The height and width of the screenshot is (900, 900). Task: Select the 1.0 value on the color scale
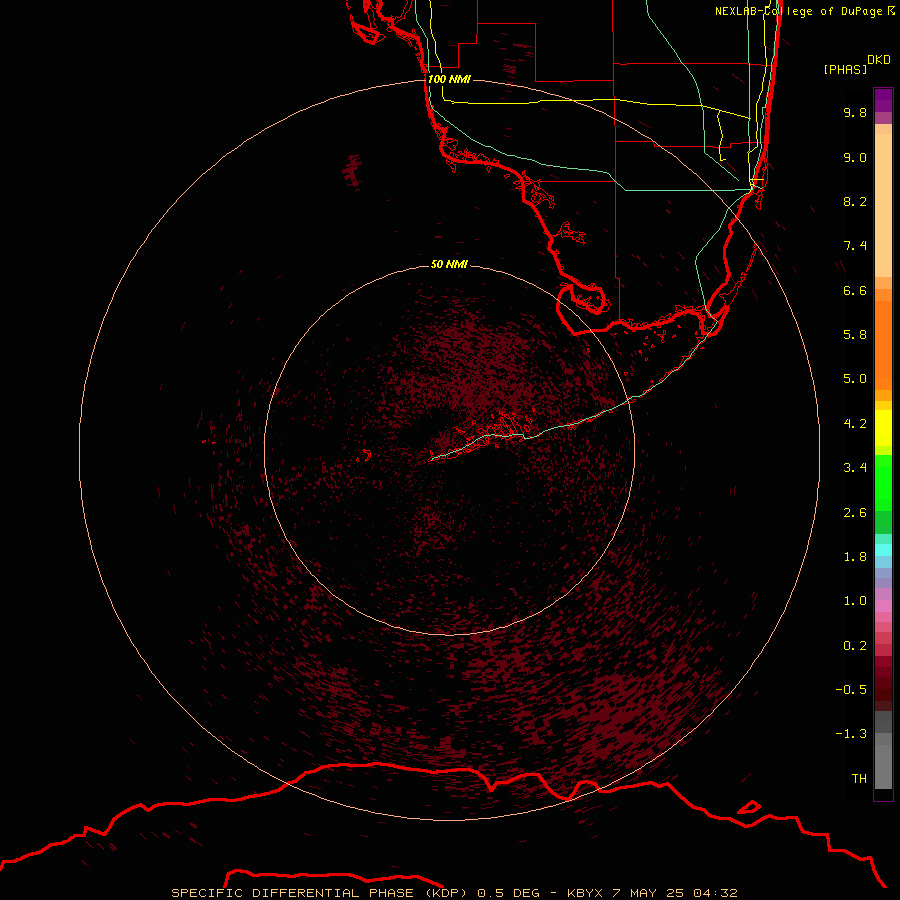(855, 601)
